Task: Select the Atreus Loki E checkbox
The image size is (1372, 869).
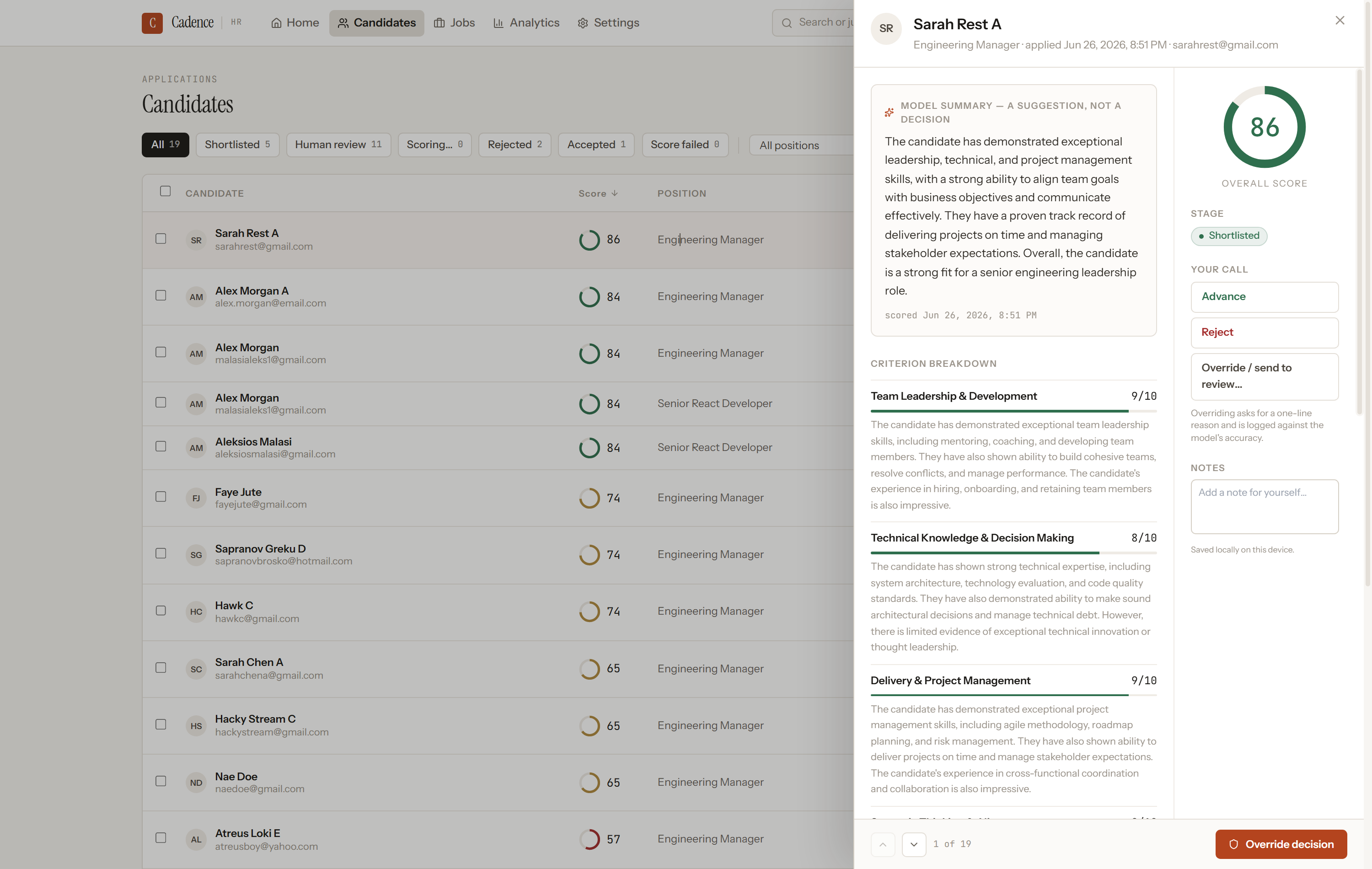Action: [x=161, y=837]
